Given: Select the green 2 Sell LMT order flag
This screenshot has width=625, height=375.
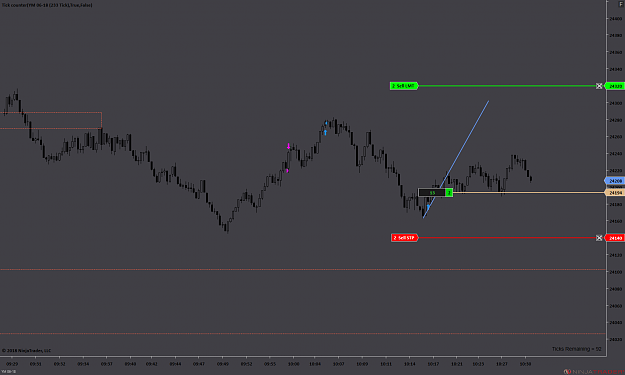Looking at the screenshot, I should 404,86.
